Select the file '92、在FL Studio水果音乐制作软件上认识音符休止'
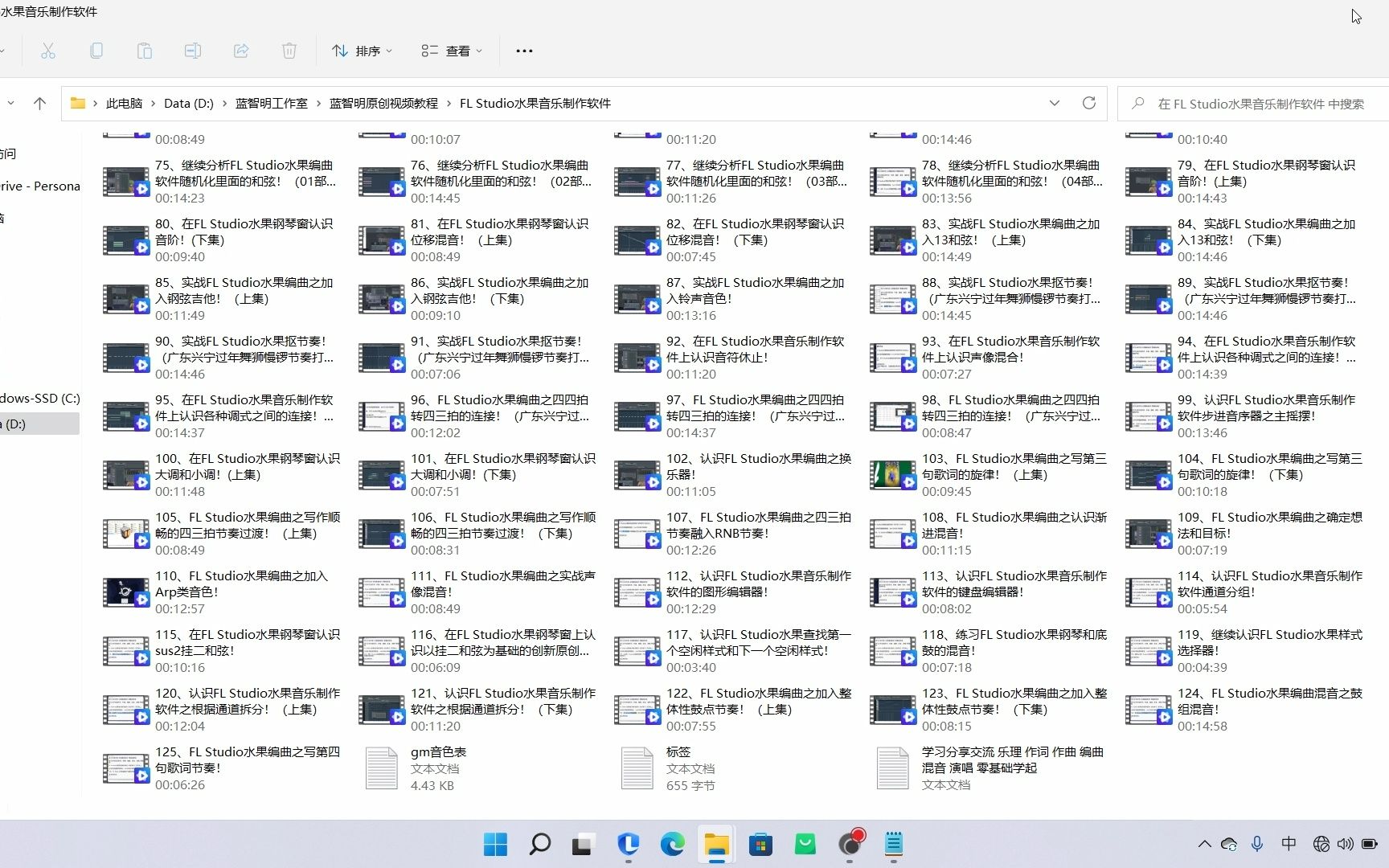Image resolution: width=1389 pixels, height=868 pixels. (x=731, y=357)
